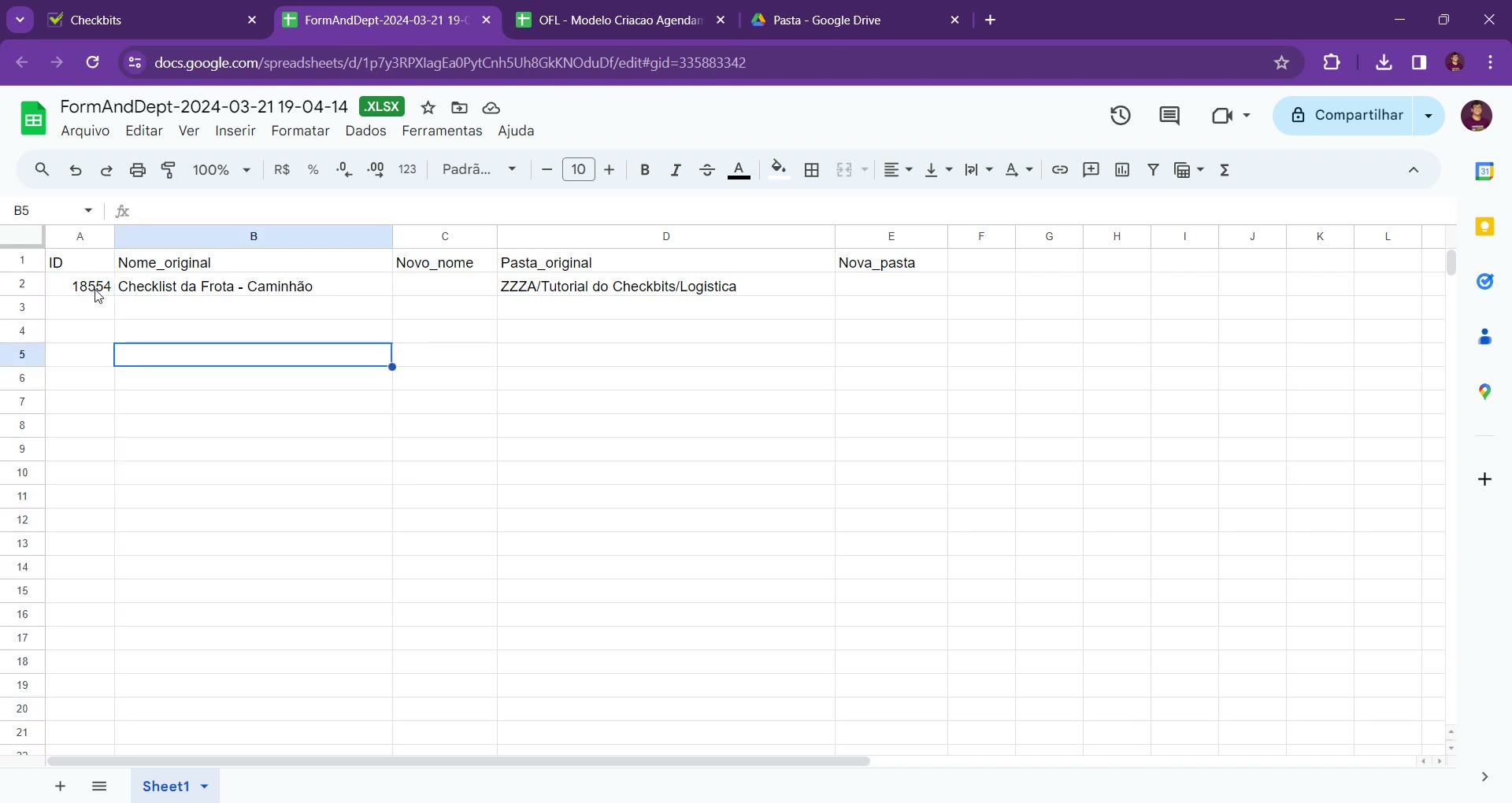The height and width of the screenshot is (803, 1512).
Task: Open the Ferramentas menu
Action: (x=442, y=131)
